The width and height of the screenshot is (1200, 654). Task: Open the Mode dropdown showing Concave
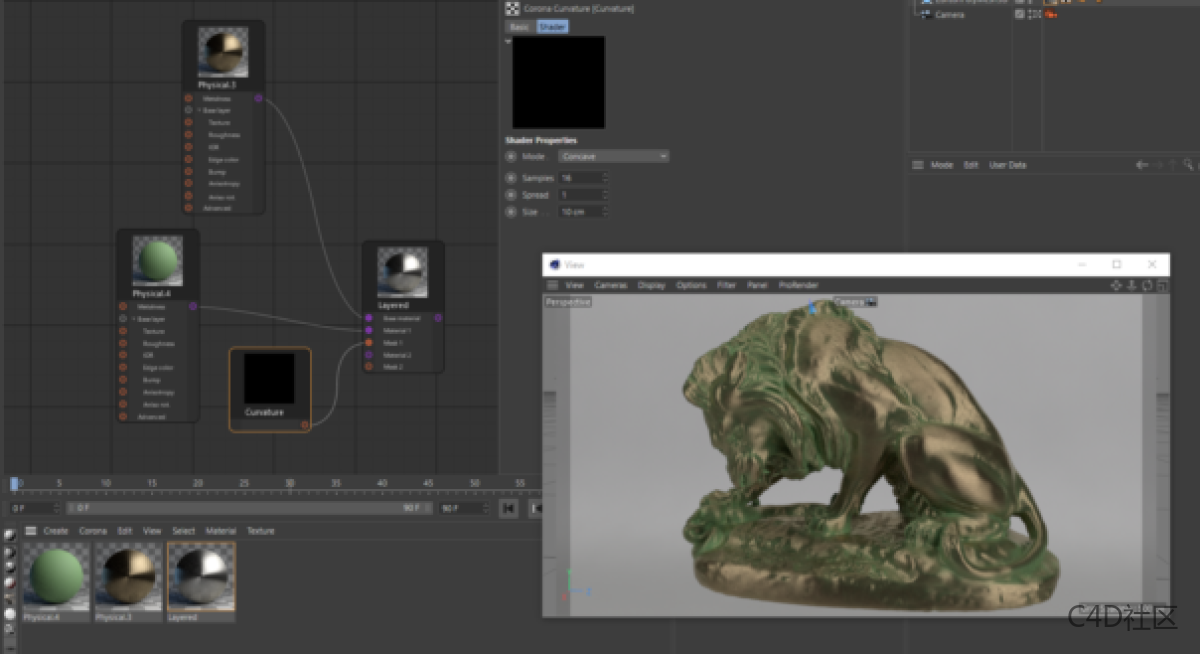[x=613, y=157]
